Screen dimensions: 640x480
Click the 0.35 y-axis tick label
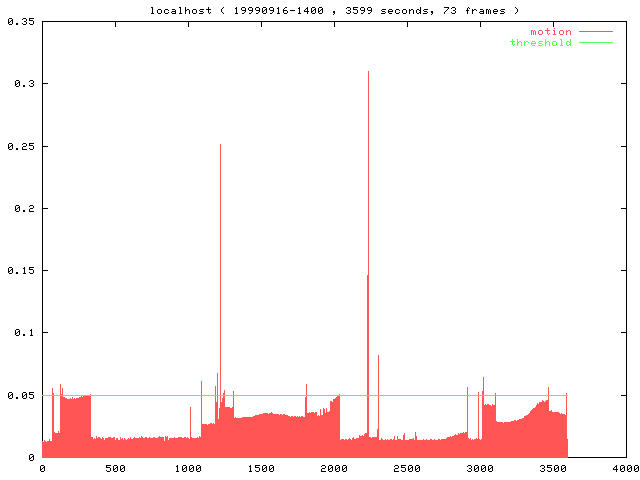pos(19,21)
